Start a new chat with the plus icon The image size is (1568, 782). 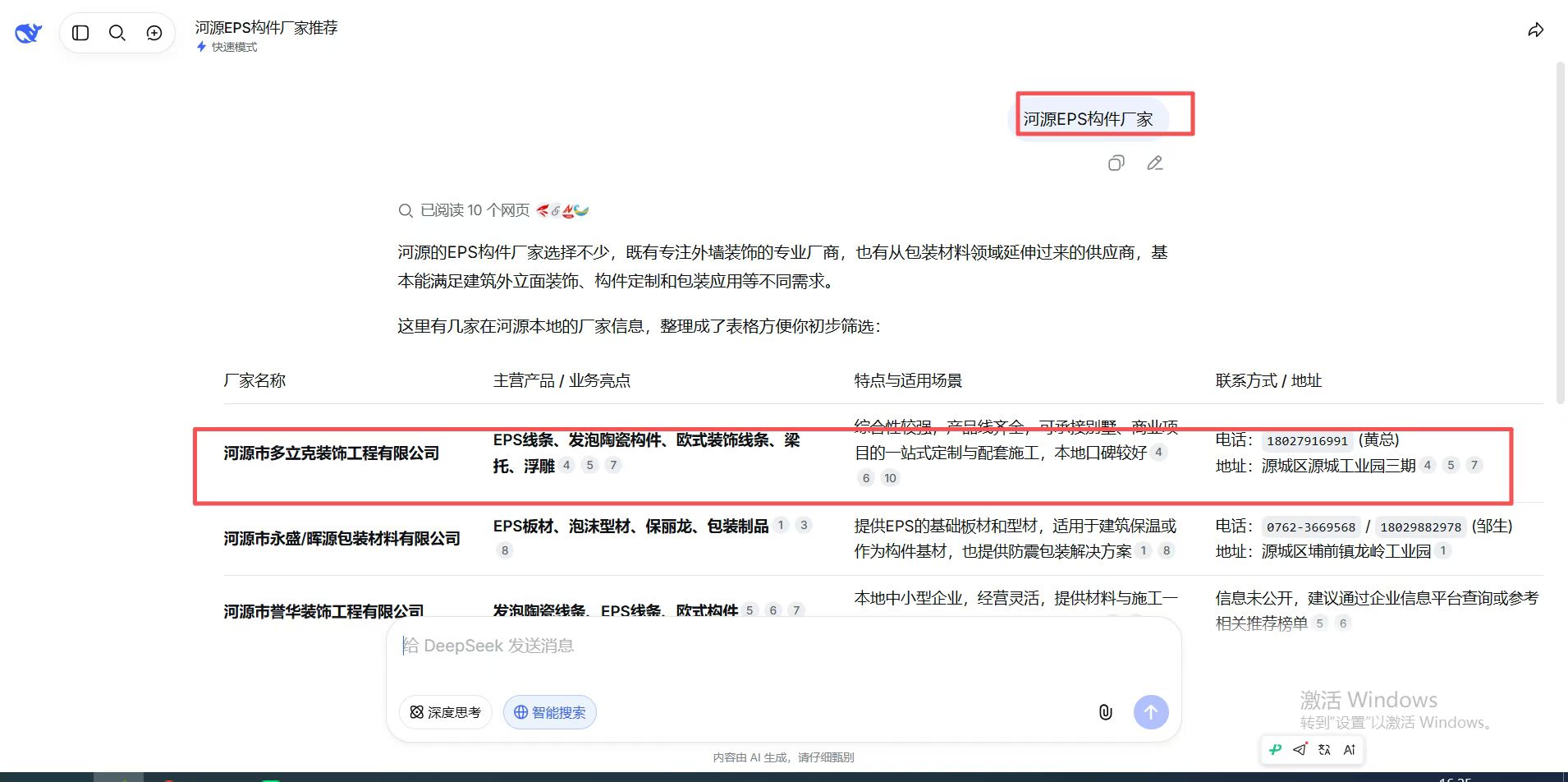click(x=154, y=33)
